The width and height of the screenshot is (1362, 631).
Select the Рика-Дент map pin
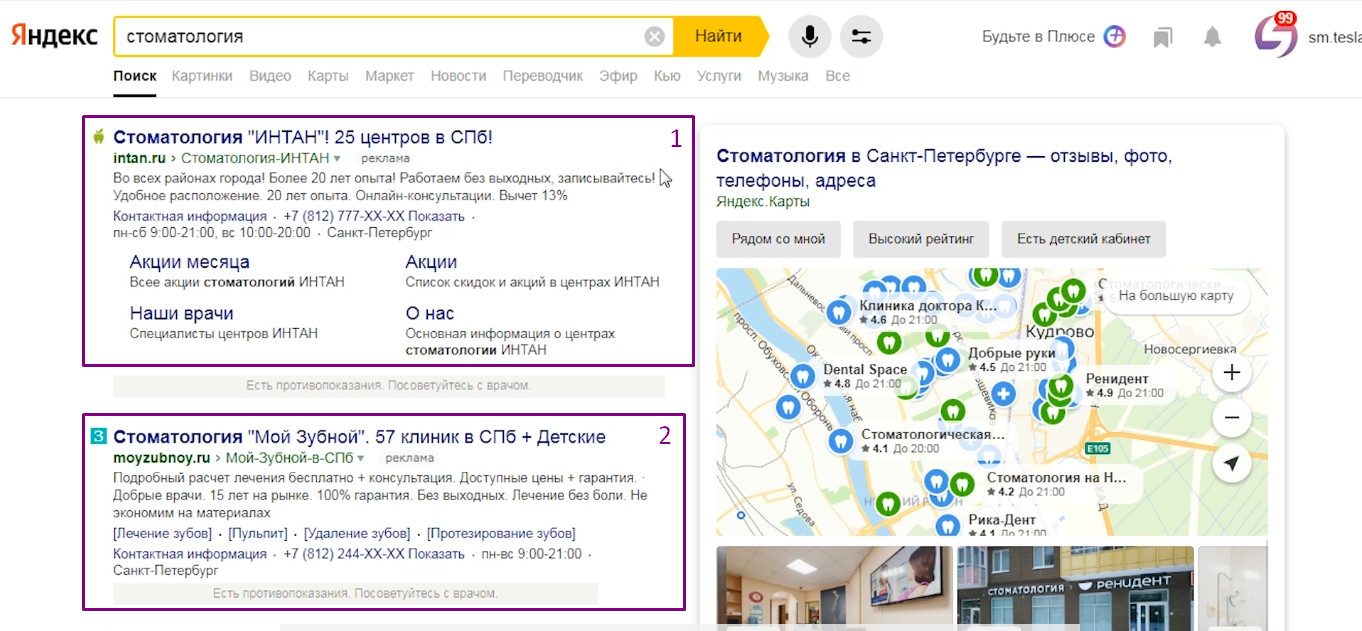click(948, 526)
